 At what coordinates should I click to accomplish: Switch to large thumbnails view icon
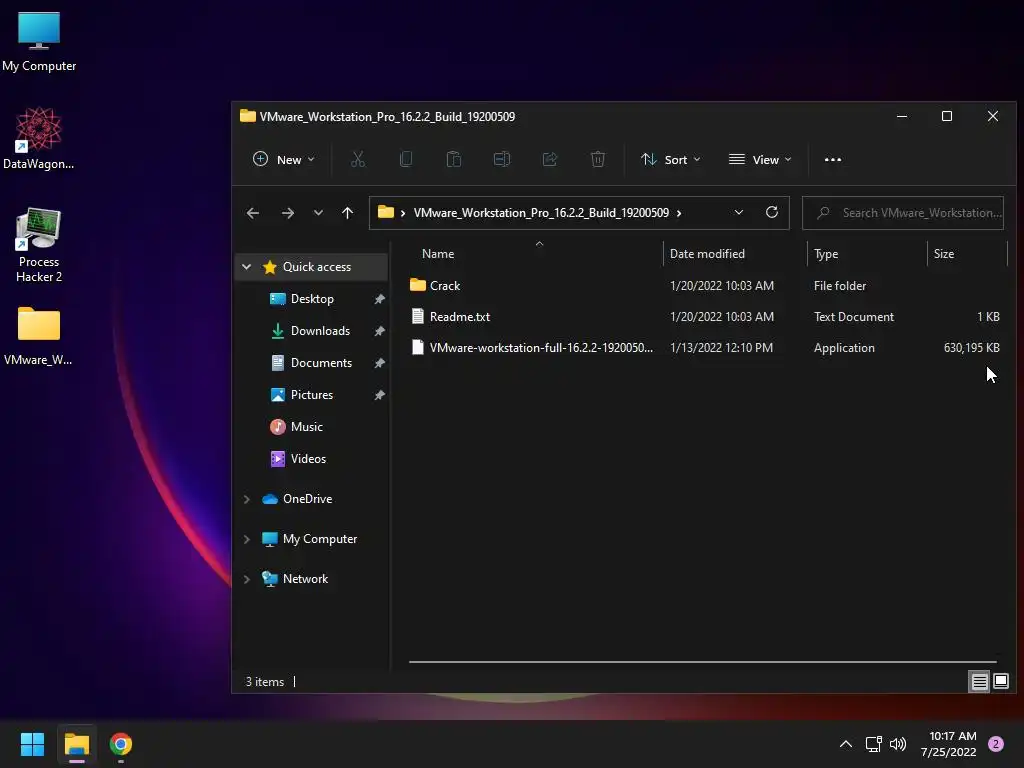[1000, 682]
